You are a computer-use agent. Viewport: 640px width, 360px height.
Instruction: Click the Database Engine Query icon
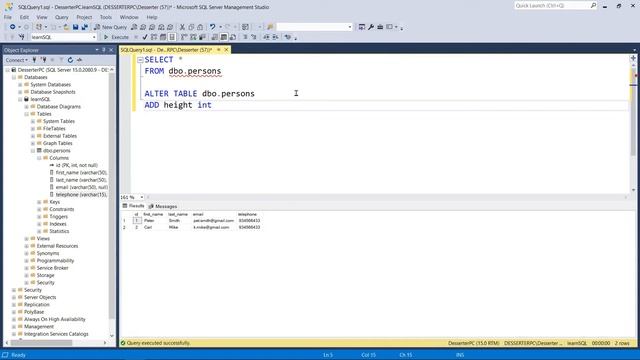pos(134,27)
